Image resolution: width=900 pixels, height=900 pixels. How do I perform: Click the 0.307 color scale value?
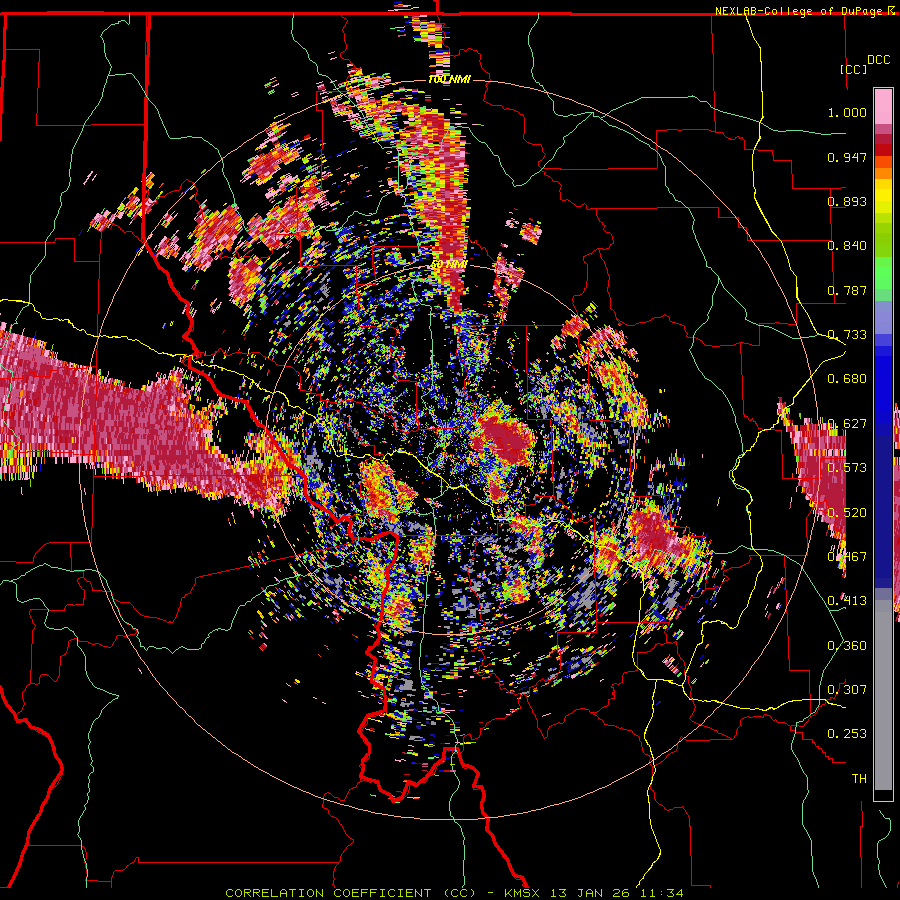(x=847, y=690)
